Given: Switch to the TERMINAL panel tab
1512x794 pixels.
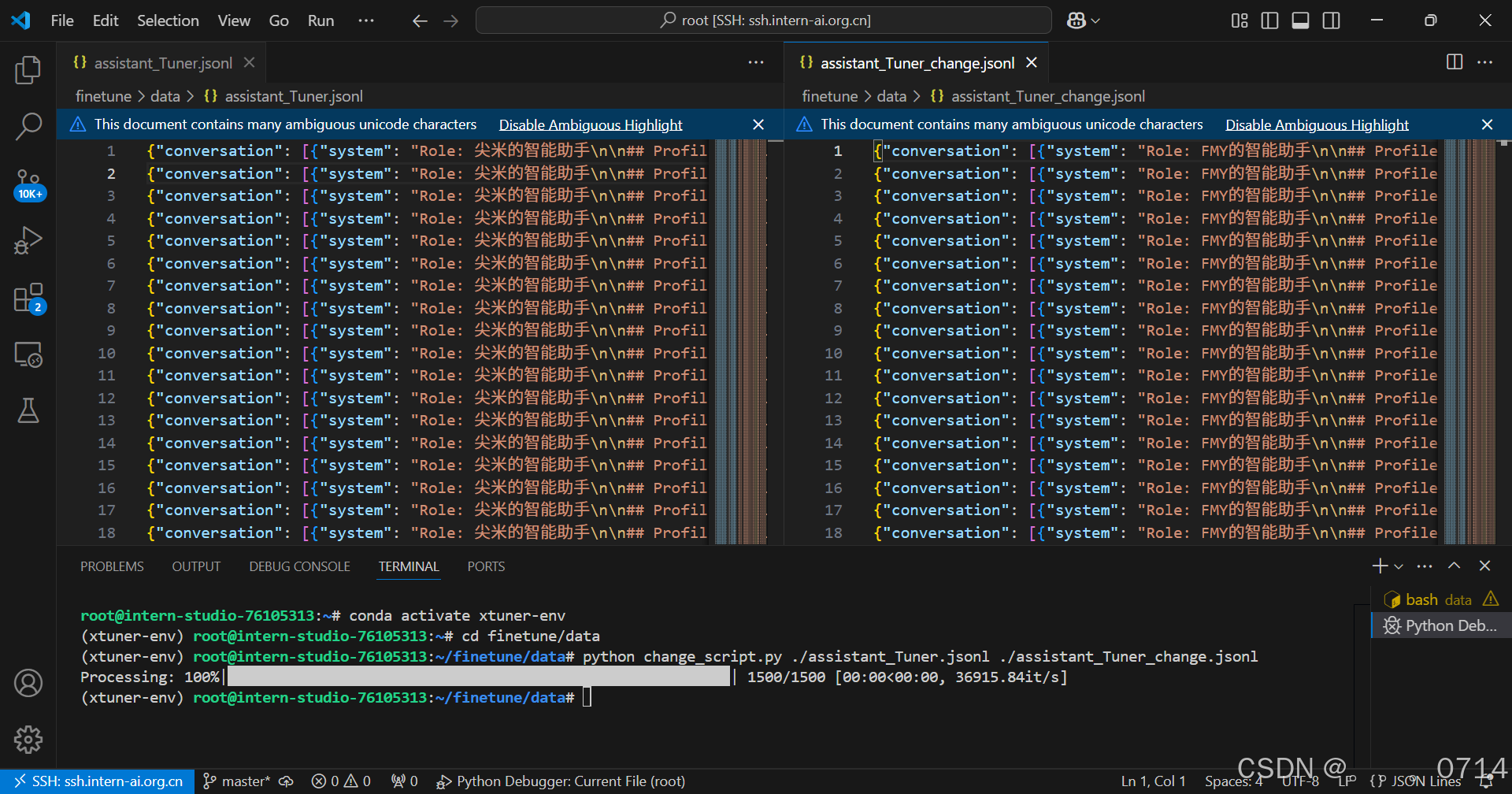Looking at the screenshot, I should tap(409, 566).
